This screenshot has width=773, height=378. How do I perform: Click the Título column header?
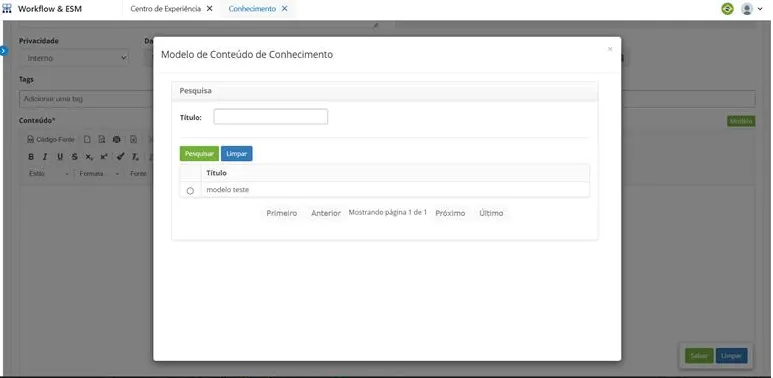(x=216, y=173)
